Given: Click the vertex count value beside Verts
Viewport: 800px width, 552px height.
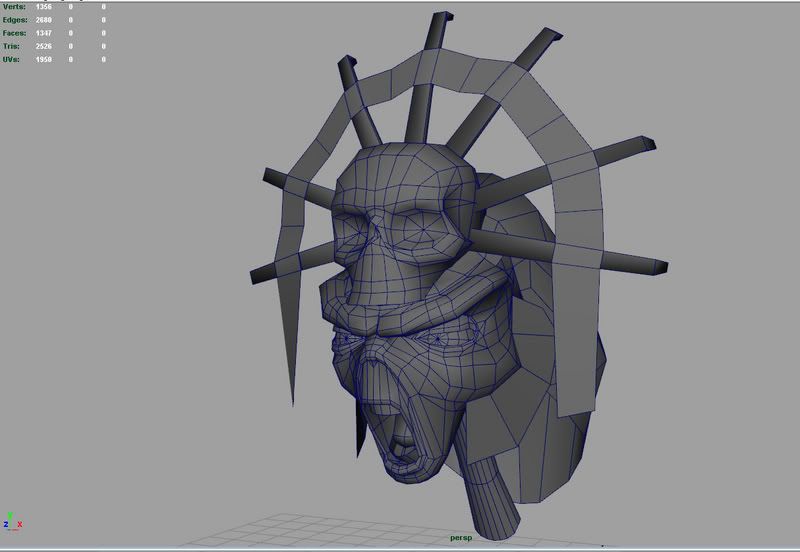Looking at the screenshot, I should tap(44, 7).
